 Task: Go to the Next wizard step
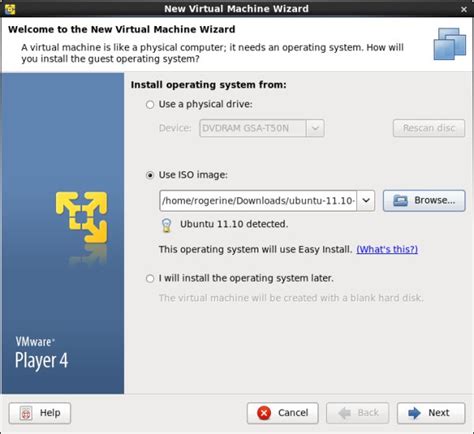tap(431, 413)
